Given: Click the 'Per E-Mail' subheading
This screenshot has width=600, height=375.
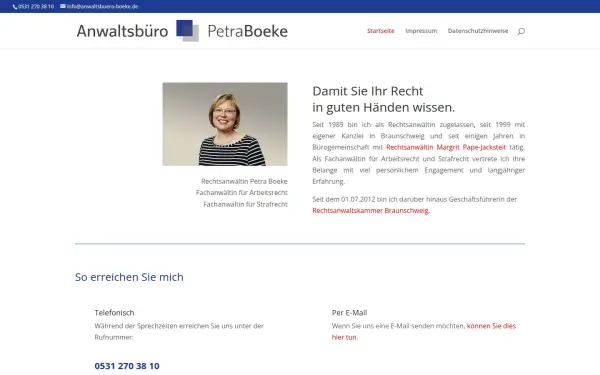Looking at the screenshot, I should pyautogui.click(x=349, y=313).
